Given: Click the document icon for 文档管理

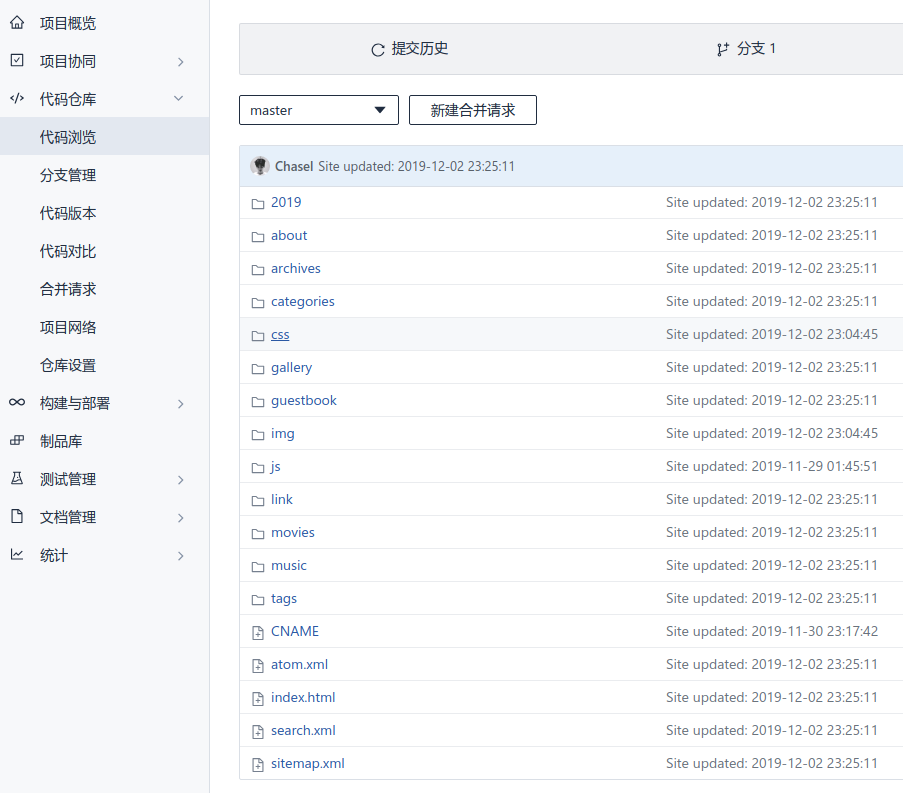Looking at the screenshot, I should 17,517.
